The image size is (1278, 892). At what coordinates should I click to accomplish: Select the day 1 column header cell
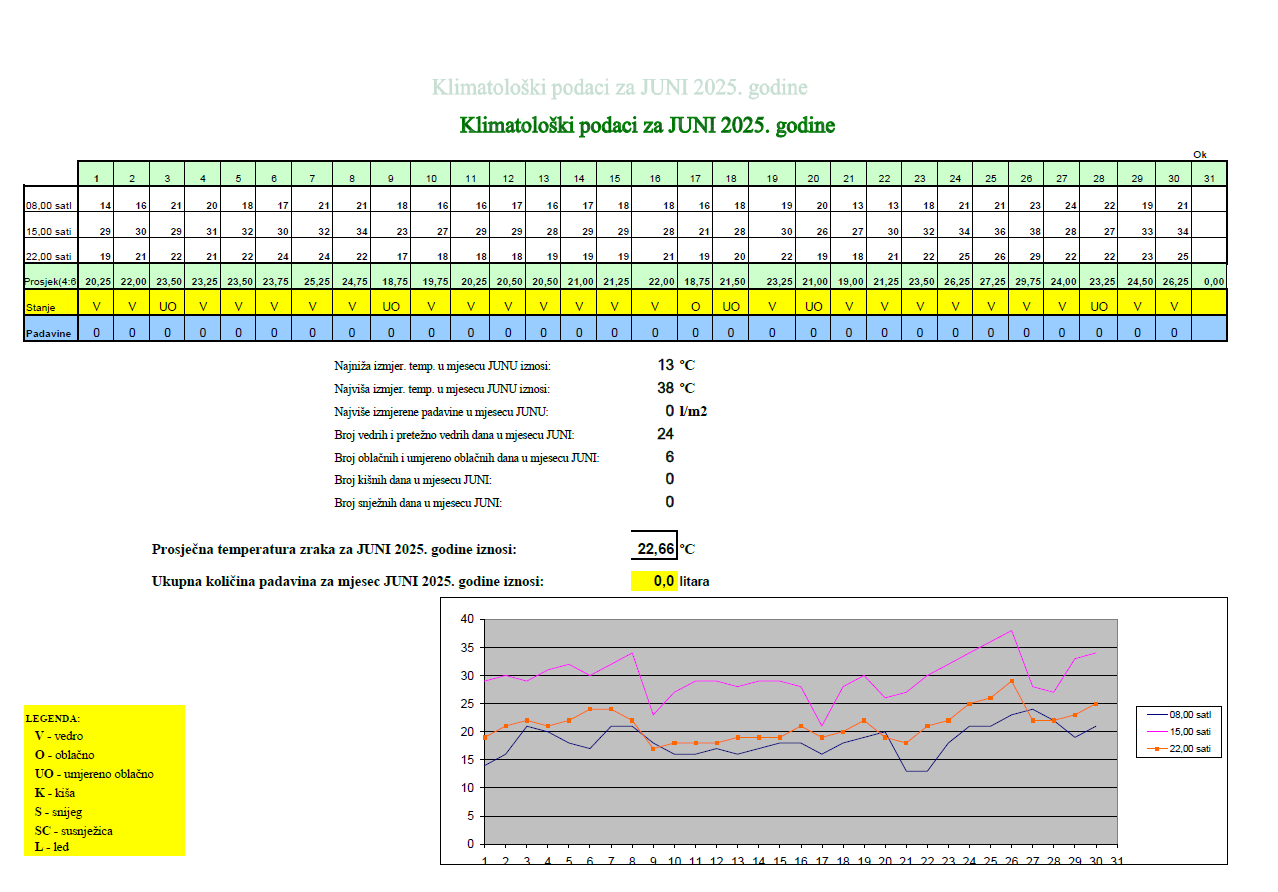click(x=96, y=178)
